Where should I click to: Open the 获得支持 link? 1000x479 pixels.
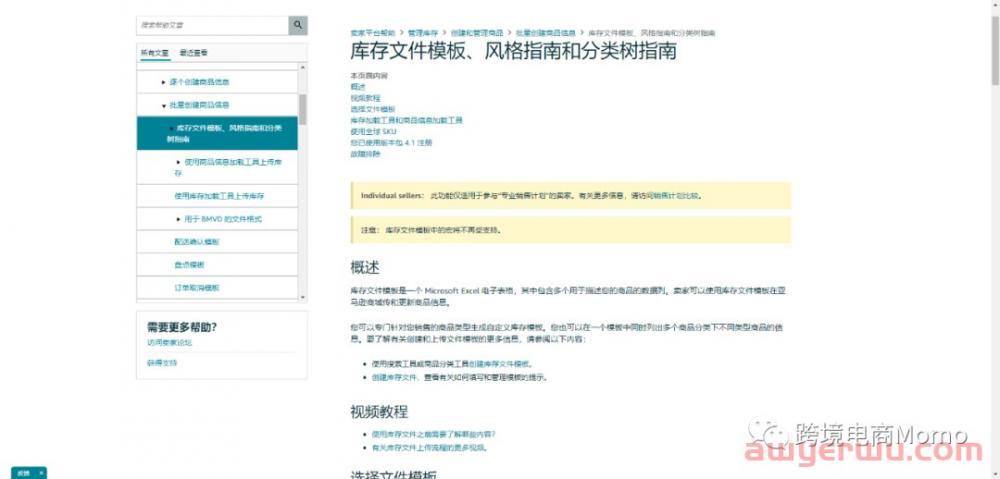coord(162,363)
